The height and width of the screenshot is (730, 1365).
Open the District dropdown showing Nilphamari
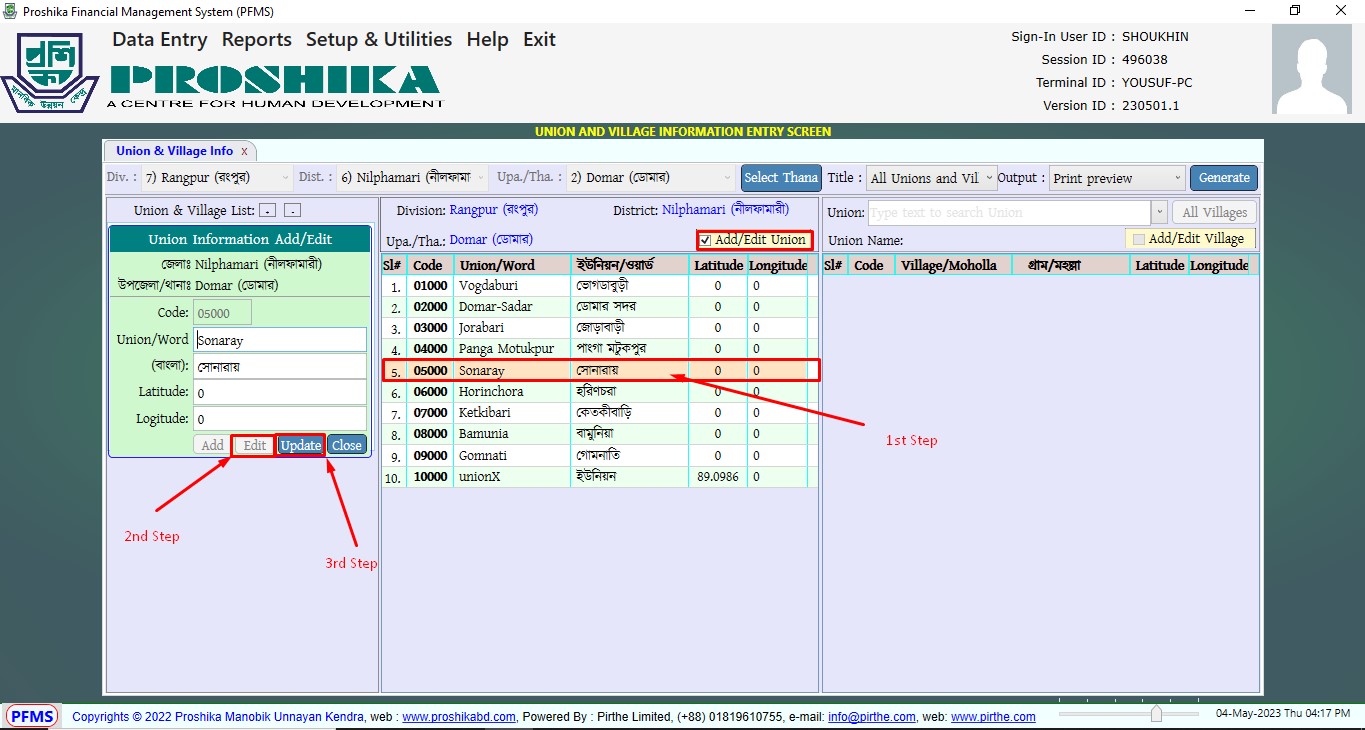click(412, 178)
